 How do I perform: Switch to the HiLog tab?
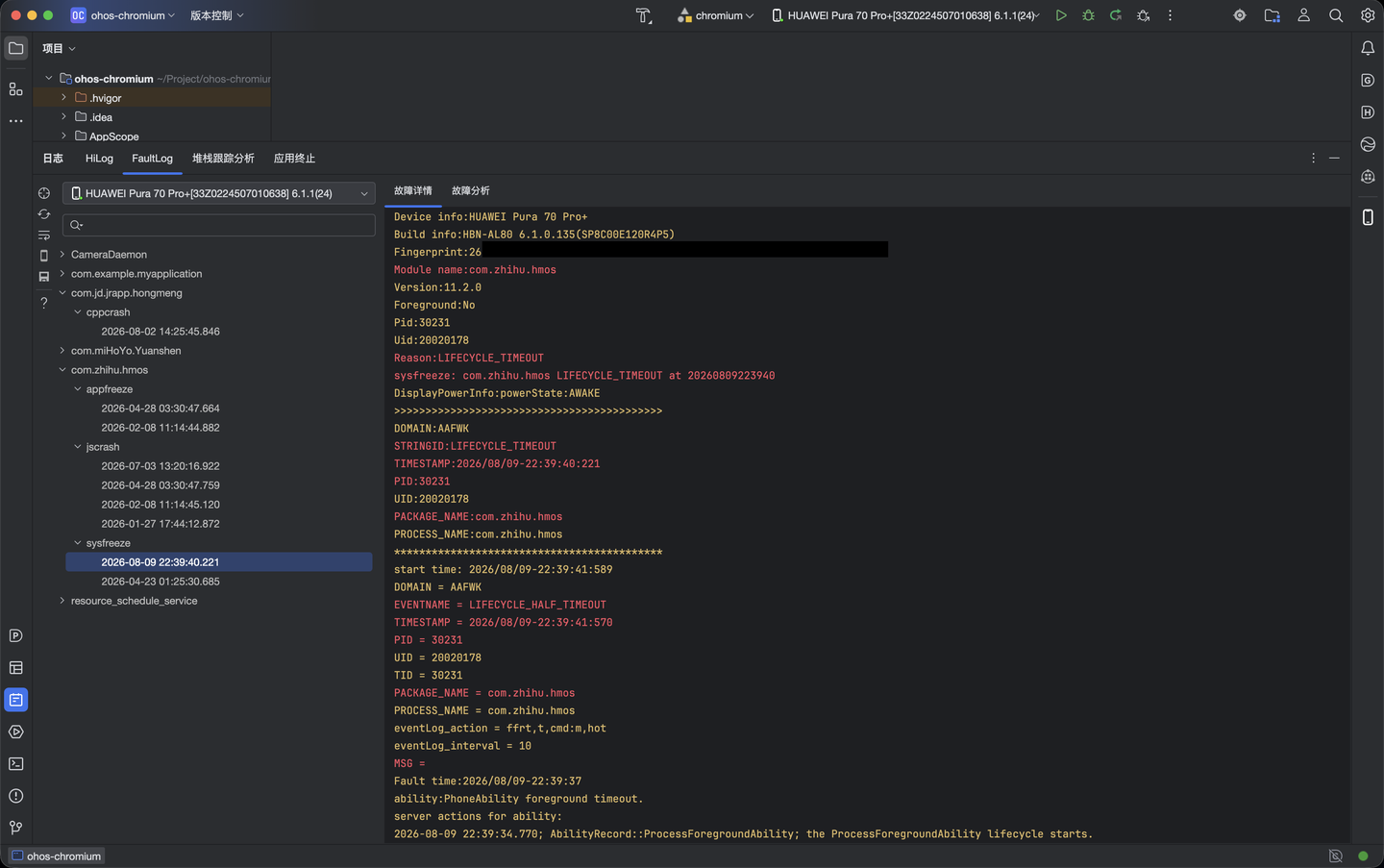tap(99, 159)
